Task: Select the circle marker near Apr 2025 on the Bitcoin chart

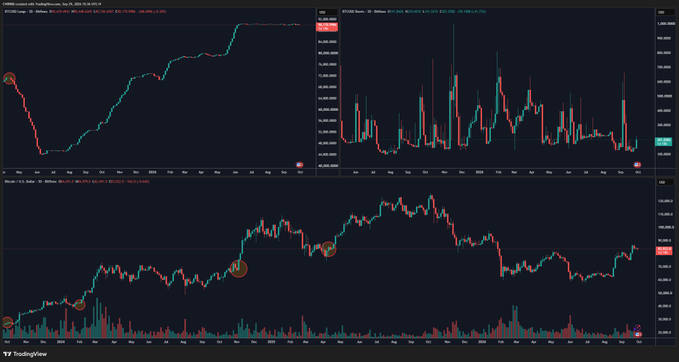Action: pos(329,249)
